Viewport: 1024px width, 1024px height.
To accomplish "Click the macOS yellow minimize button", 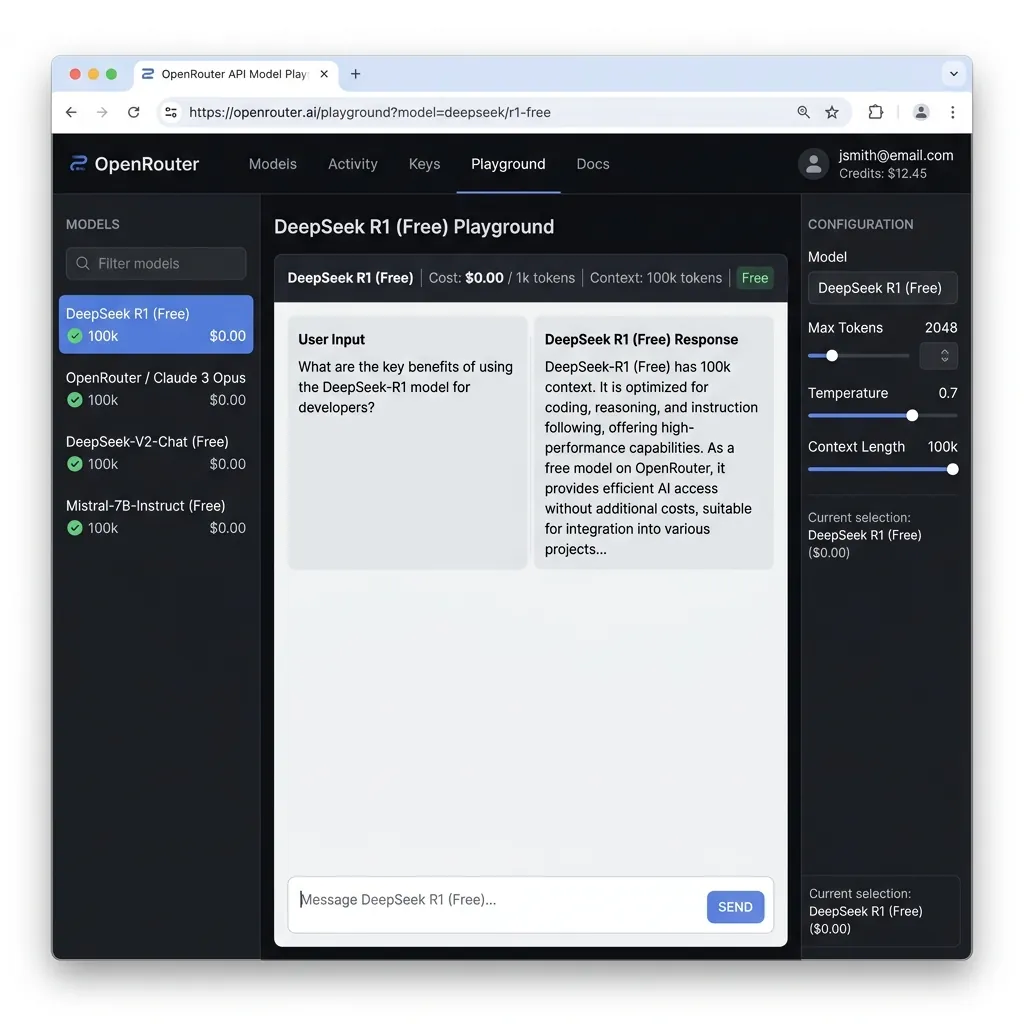I will pyautogui.click(x=93, y=74).
